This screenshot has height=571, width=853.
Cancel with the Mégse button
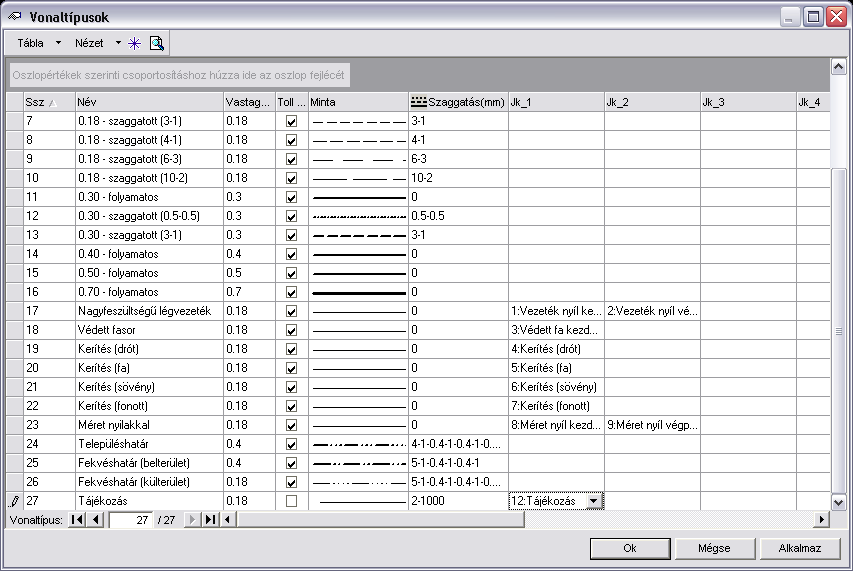click(714, 548)
